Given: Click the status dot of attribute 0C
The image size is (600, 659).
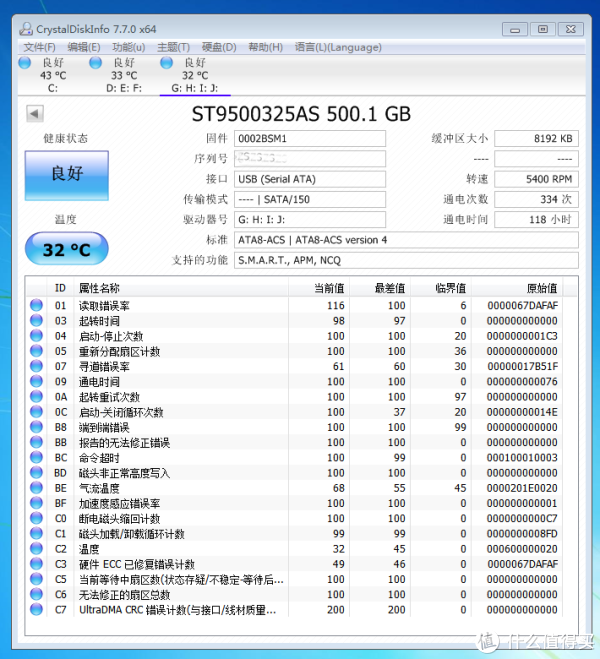Looking at the screenshot, I should coord(37,412).
